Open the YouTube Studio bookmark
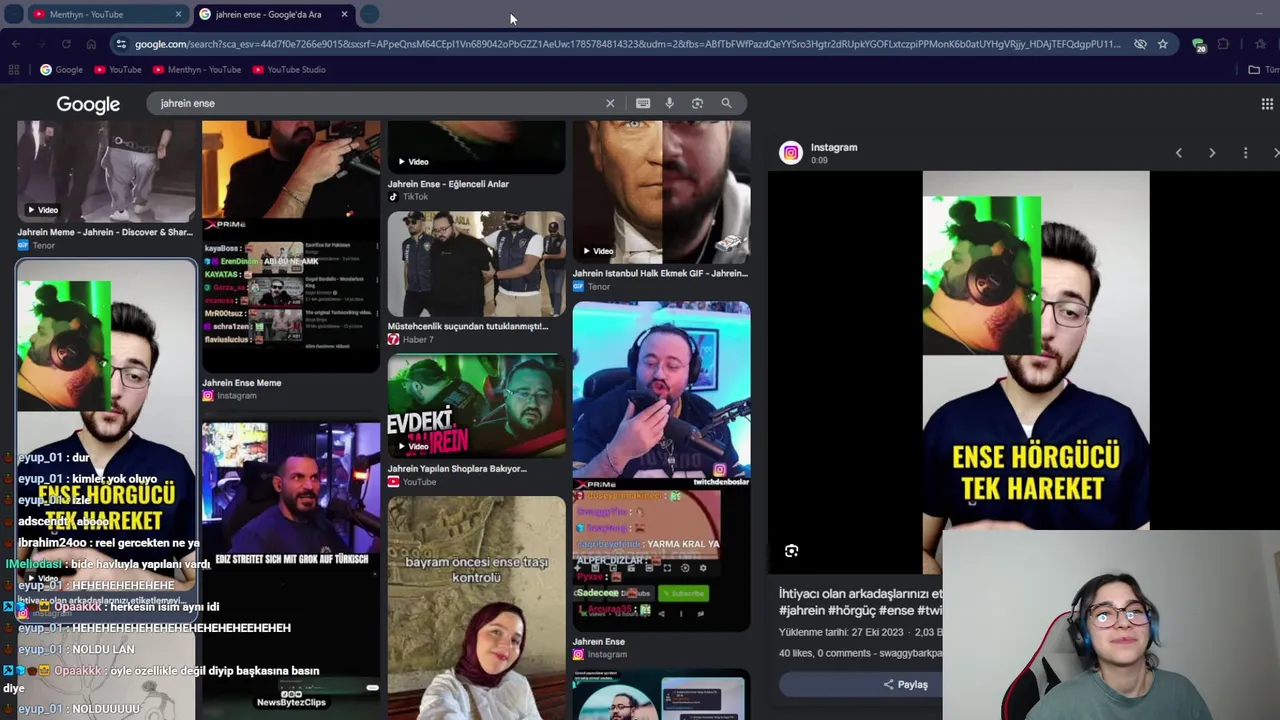 tap(289, 70)
